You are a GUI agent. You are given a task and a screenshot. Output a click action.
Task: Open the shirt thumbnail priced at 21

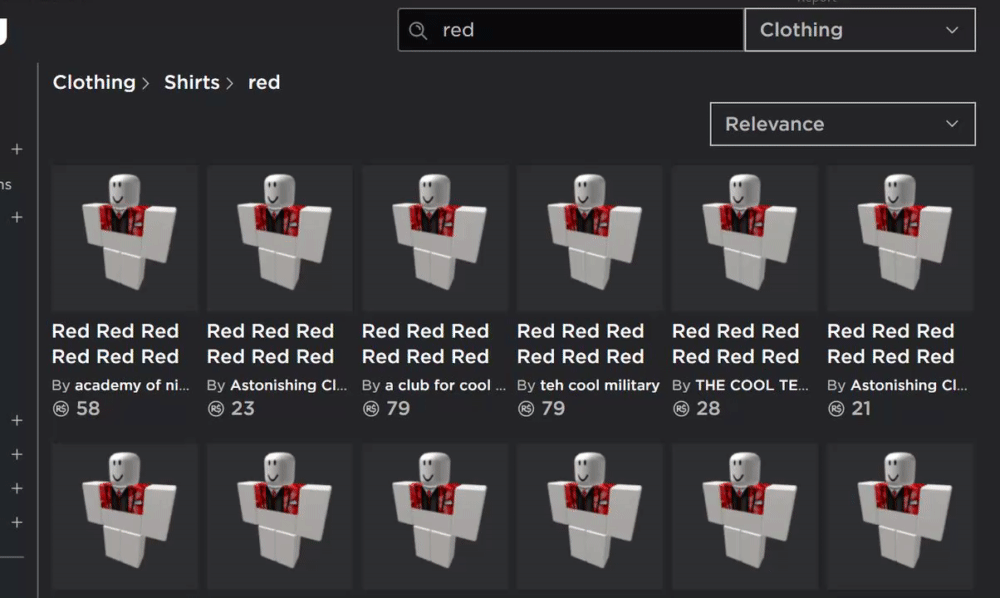pyautogui.click(x=900, y=238)
